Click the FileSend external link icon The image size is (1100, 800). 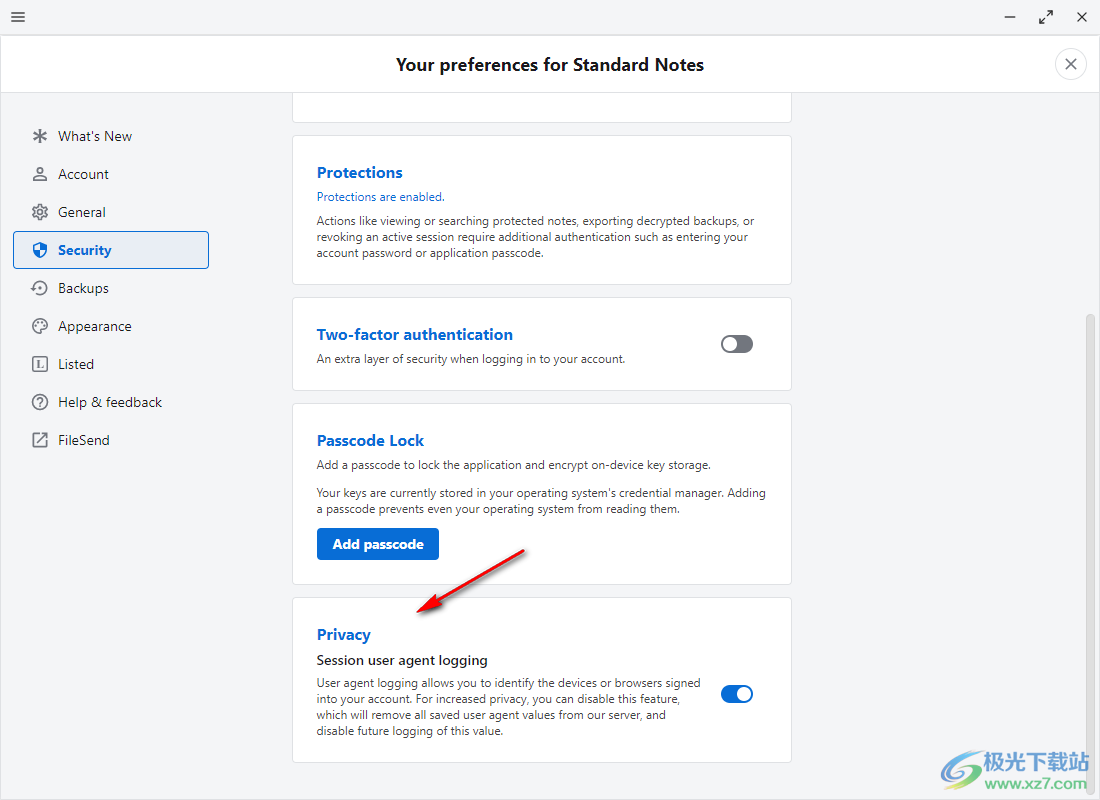coord(40,440)
